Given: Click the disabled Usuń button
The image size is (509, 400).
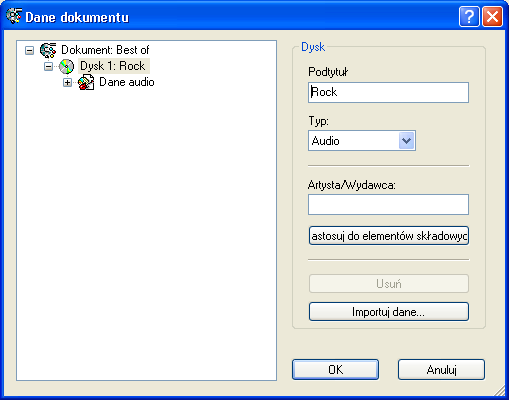Looking at the screenshot, I should point(389,284).
